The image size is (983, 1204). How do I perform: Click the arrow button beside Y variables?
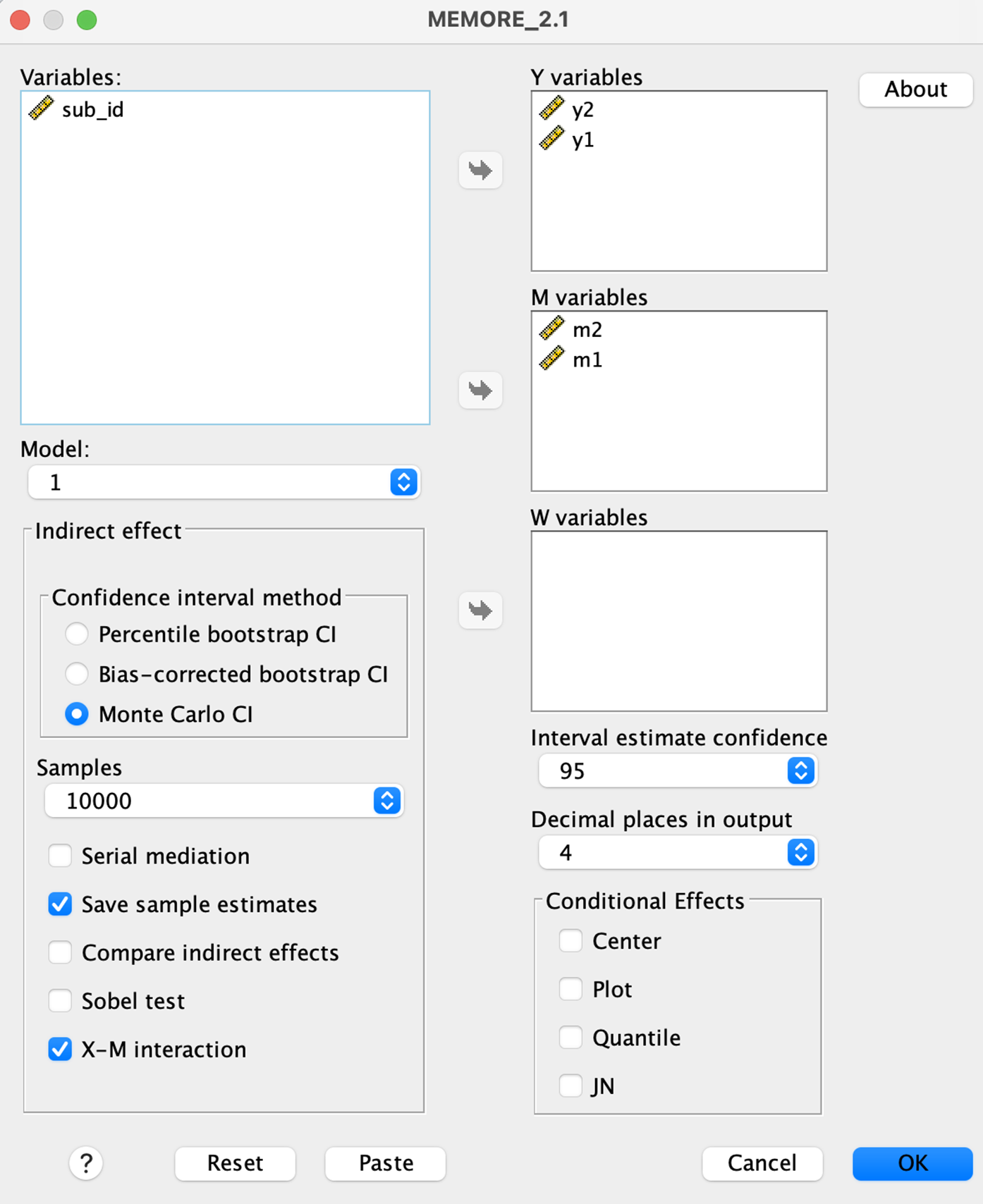480,170
